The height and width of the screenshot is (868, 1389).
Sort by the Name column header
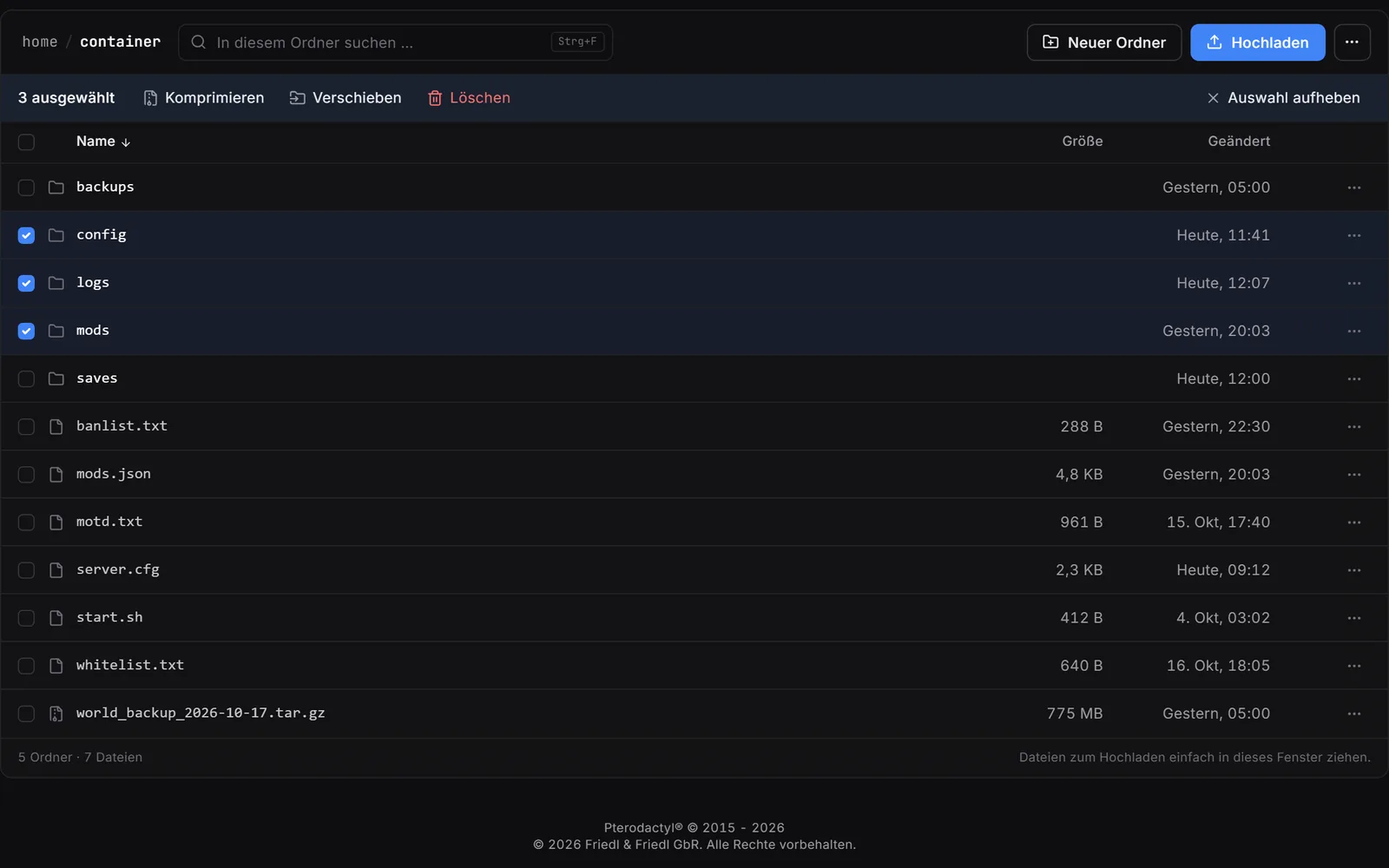tap(103, 141)
